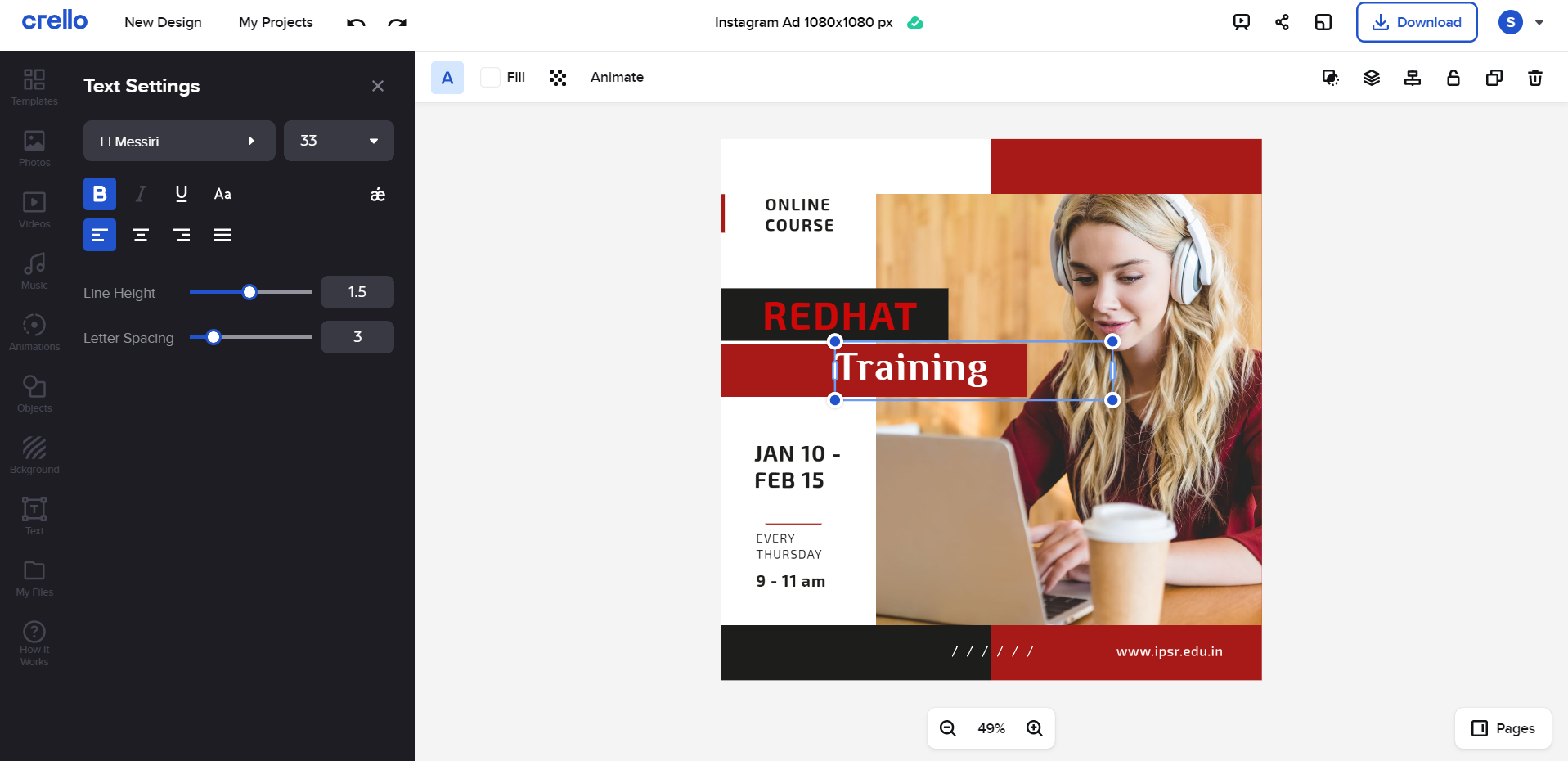Select the REDHAT text on canvas
Image resolution: width=1568 pixels, height=761 pixels.
pyautogui.click(x=840, y=317)
